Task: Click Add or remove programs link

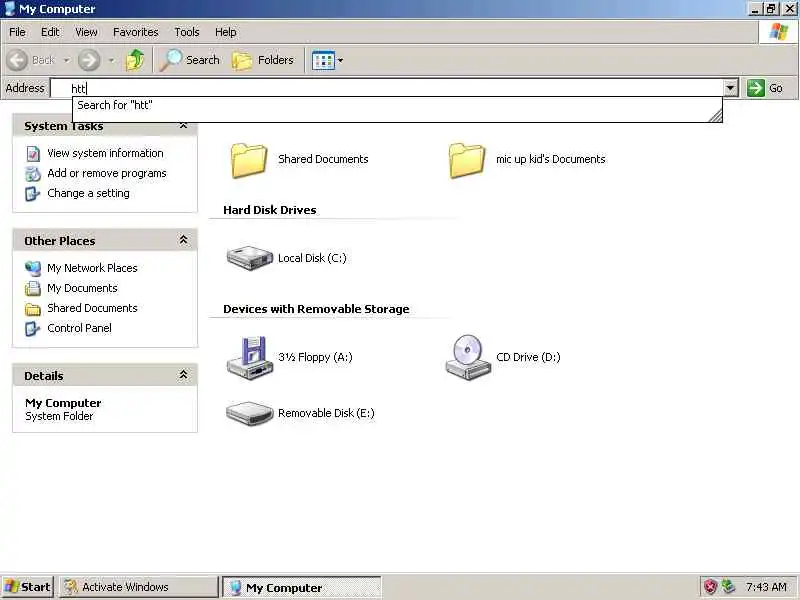Action: (x=107, y=173)
